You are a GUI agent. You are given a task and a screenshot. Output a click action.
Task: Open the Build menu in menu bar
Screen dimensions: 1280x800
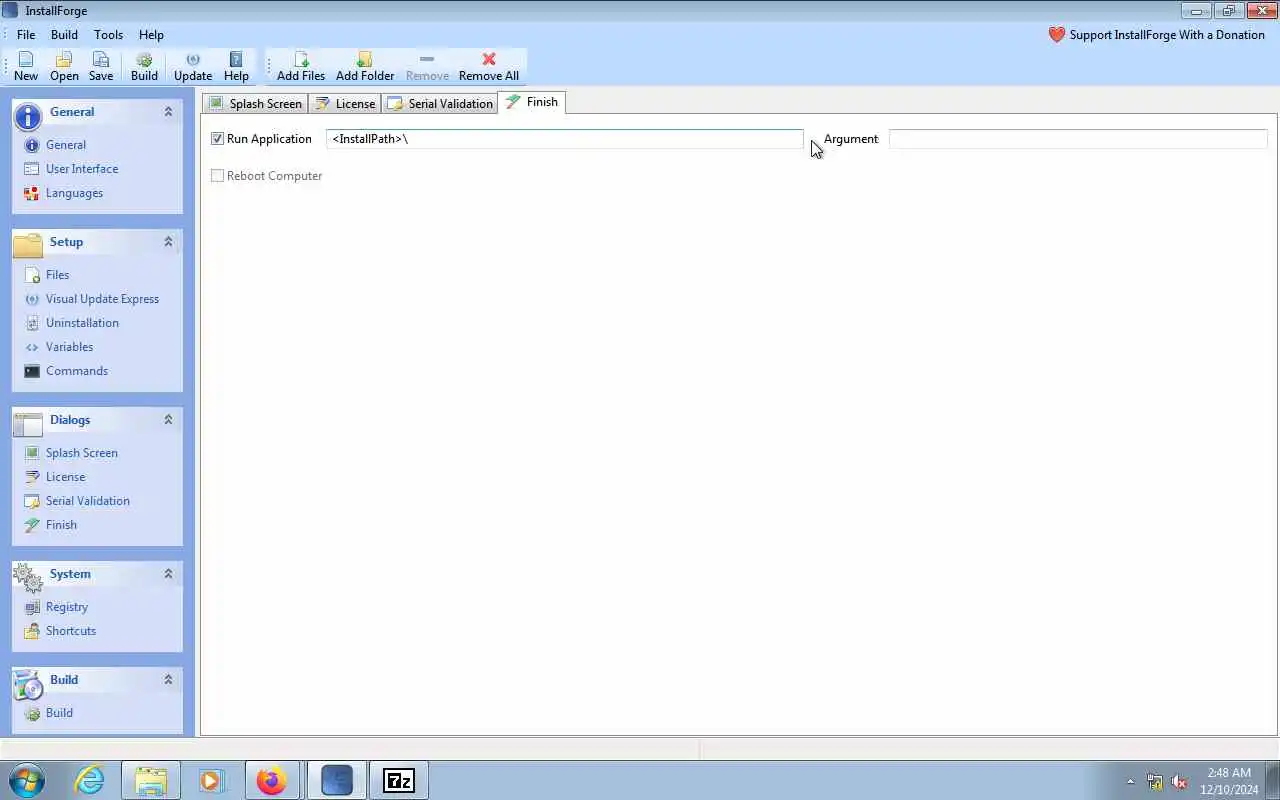(x=64, y=35)
